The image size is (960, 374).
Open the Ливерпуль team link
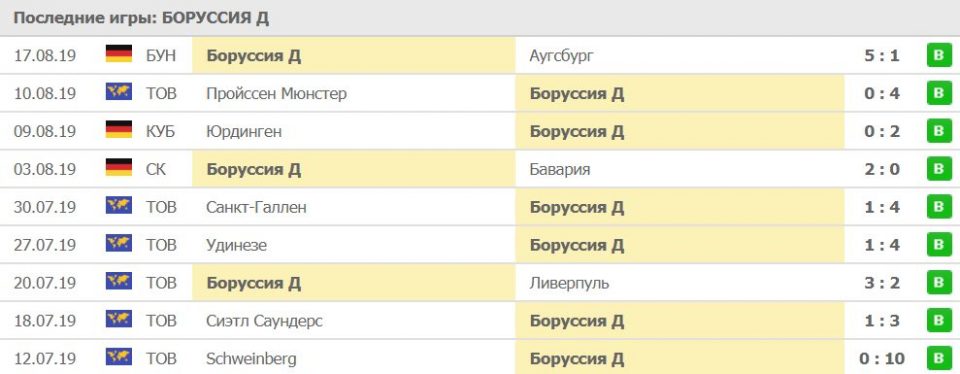(569, 283)
